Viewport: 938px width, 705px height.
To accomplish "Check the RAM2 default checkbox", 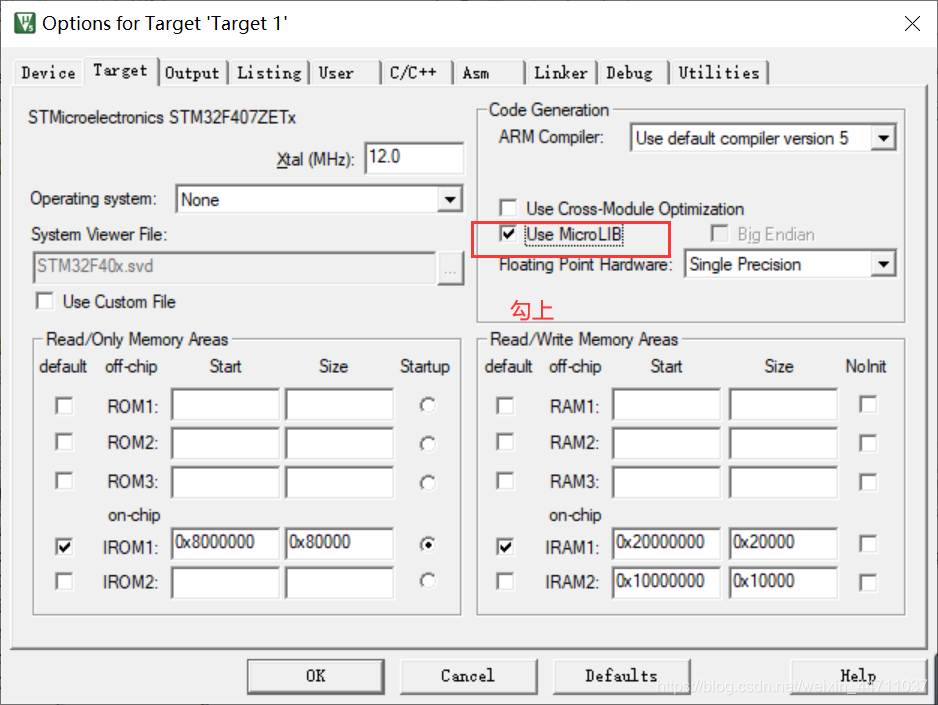I will click(505, 442).
